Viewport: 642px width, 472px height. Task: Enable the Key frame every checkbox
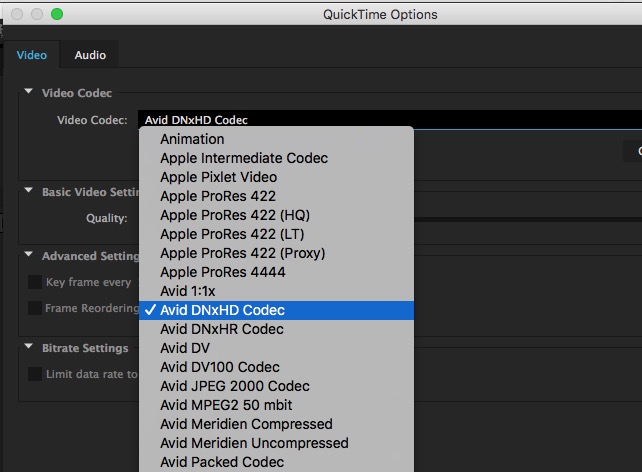pyautogui.click(x=35, y=282)
